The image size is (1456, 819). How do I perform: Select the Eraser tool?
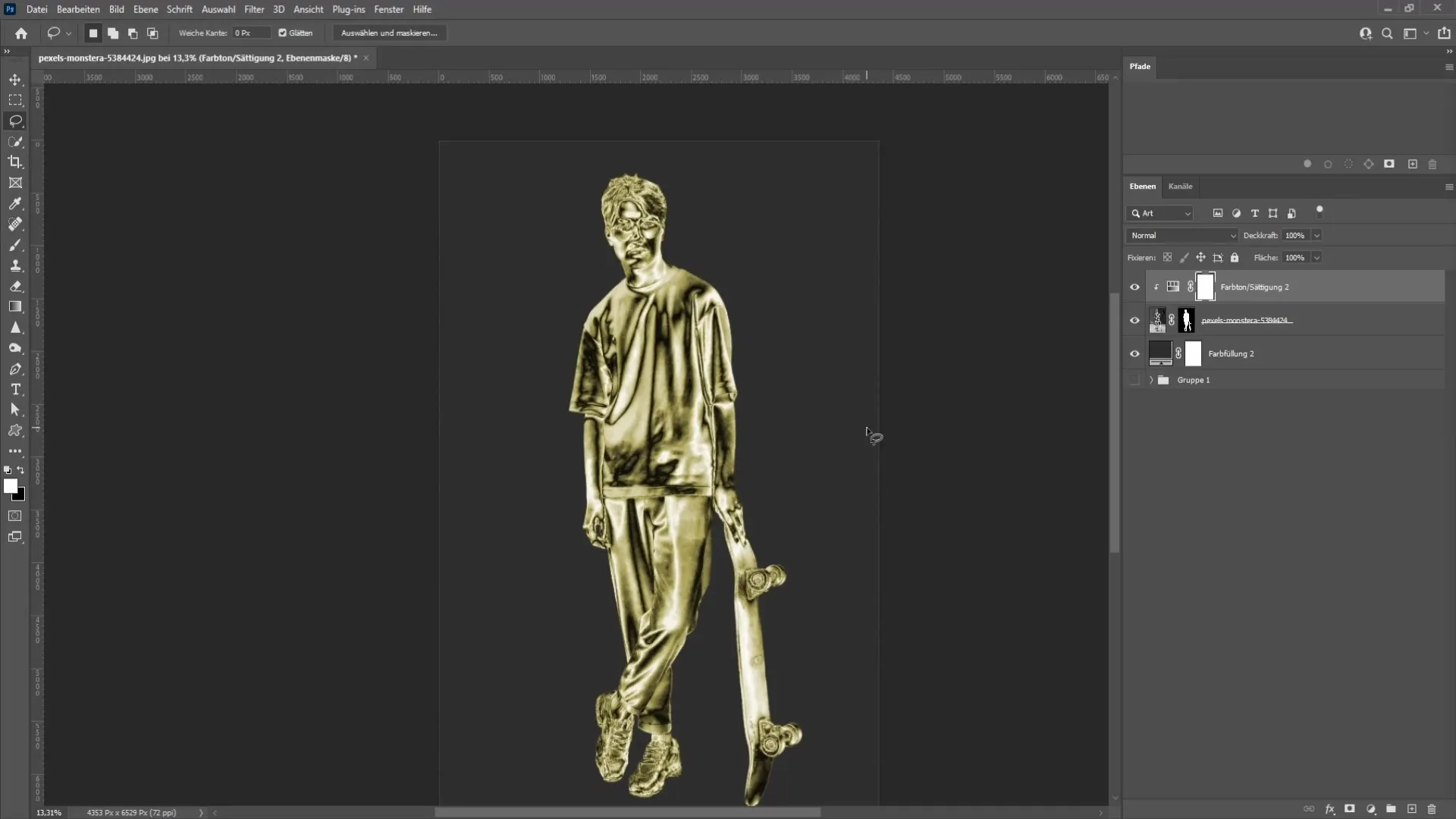point(15,287)
